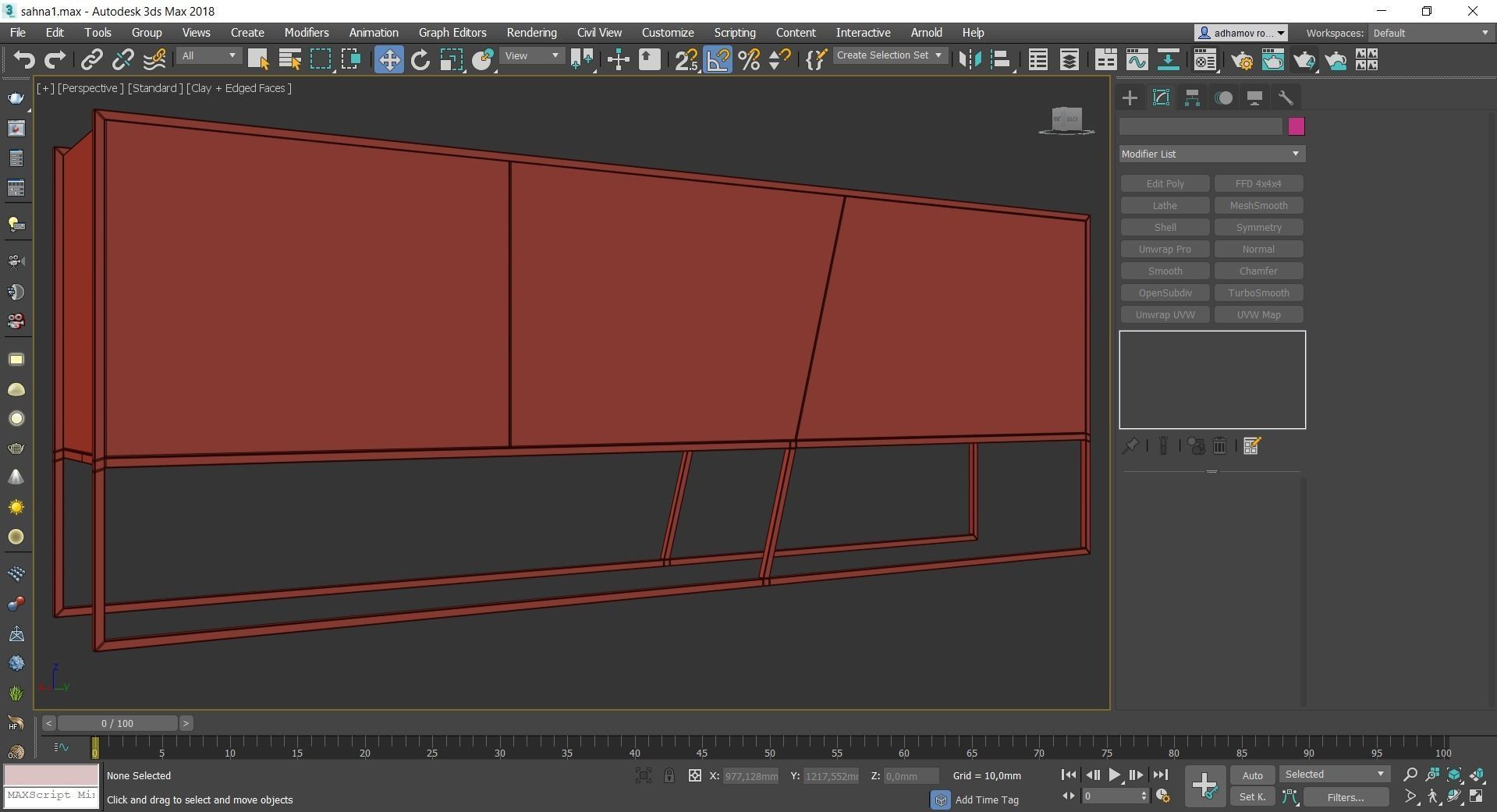Click the Configure Modifier Sets icon
This screenshot has height=812, width=1497.
(x=1252, y=445)
